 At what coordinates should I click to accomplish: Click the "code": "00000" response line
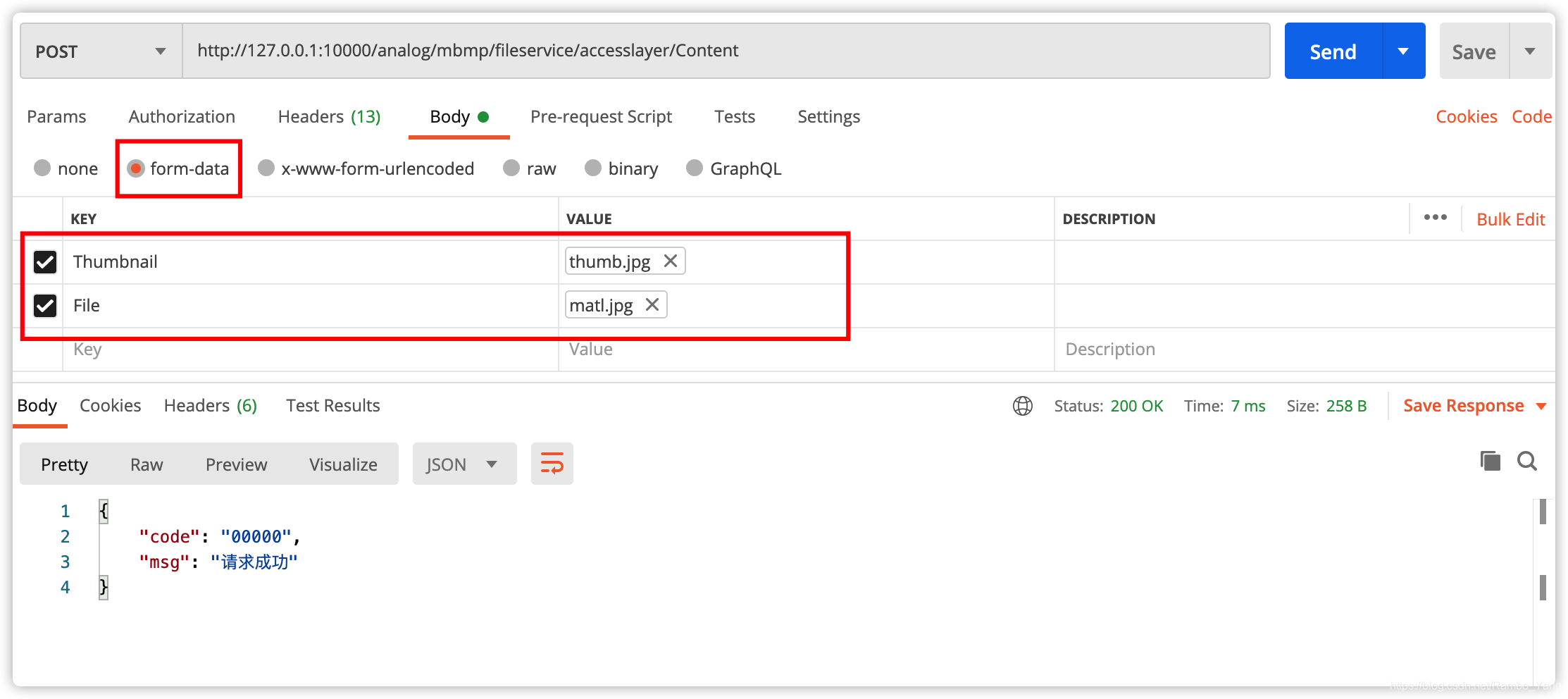[x=220, y=536]
